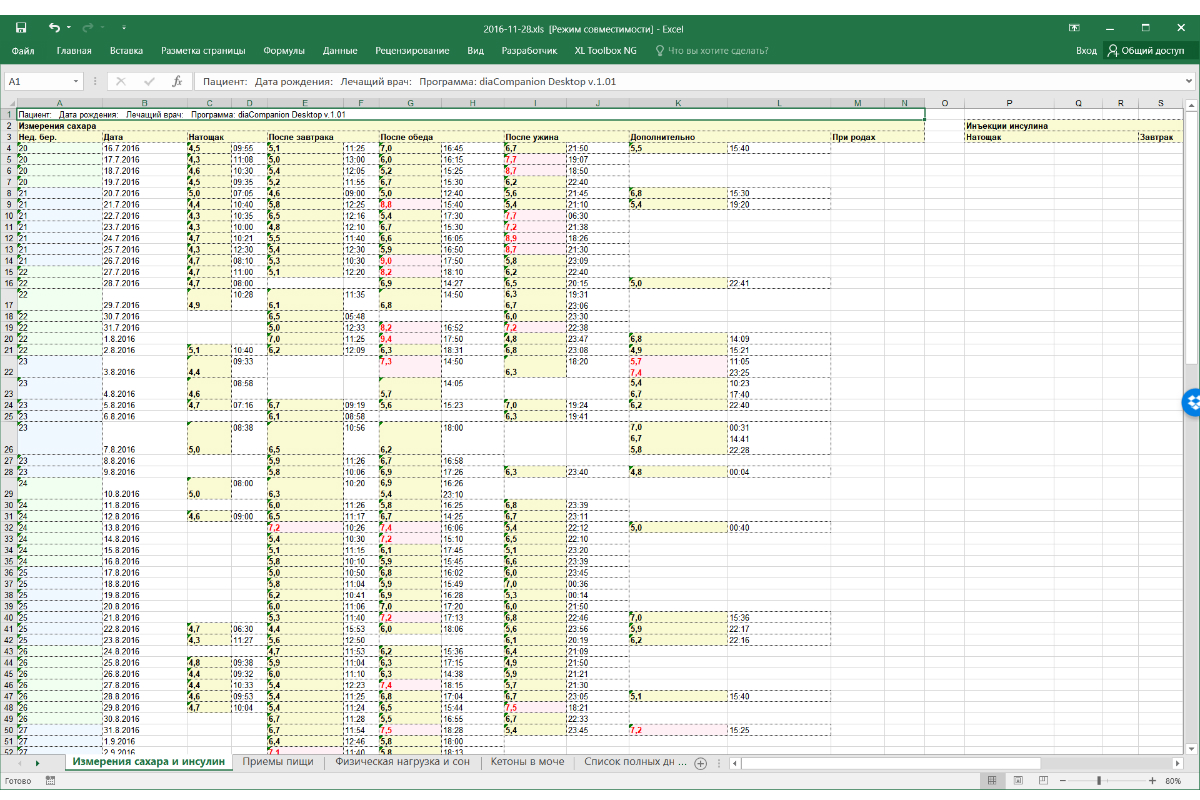Open Customize Quick Access Toolbar dropdown

click(123, 28)
